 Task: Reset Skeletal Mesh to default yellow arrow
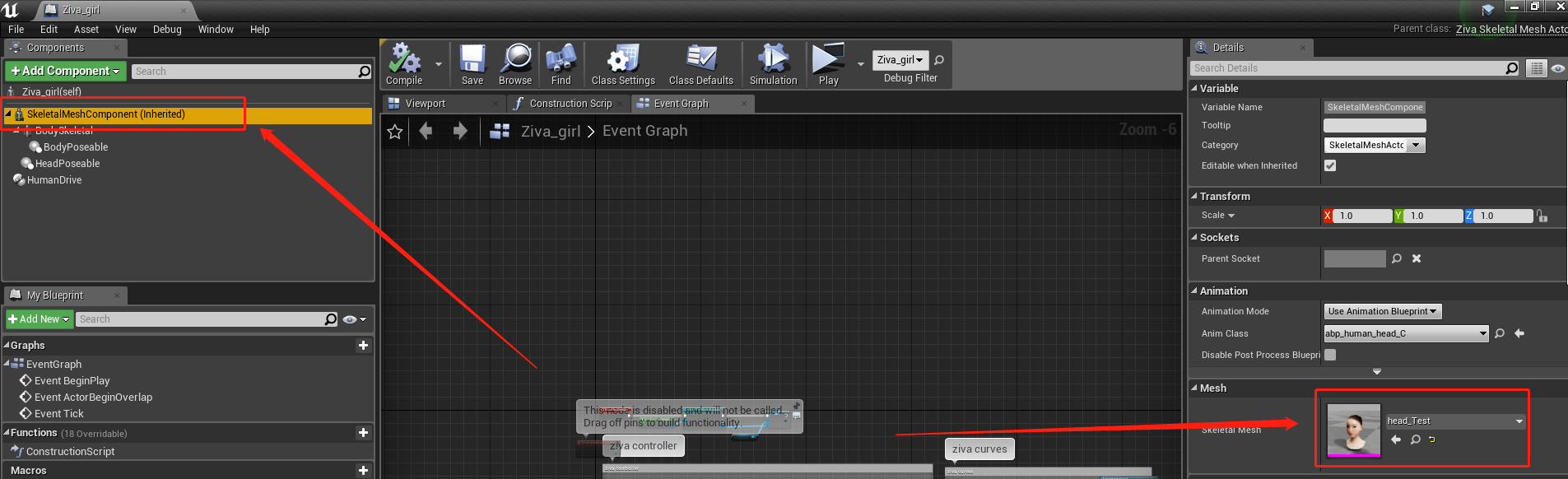(1432, 439)
